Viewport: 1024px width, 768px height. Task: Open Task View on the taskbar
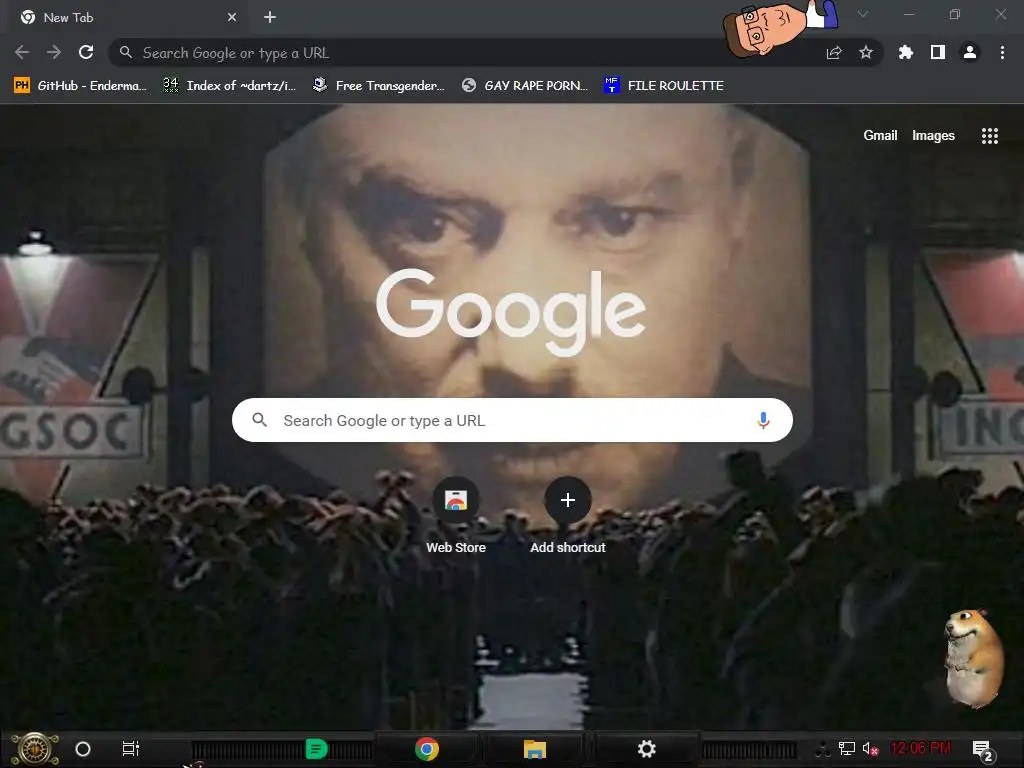[x=131, y=749]
